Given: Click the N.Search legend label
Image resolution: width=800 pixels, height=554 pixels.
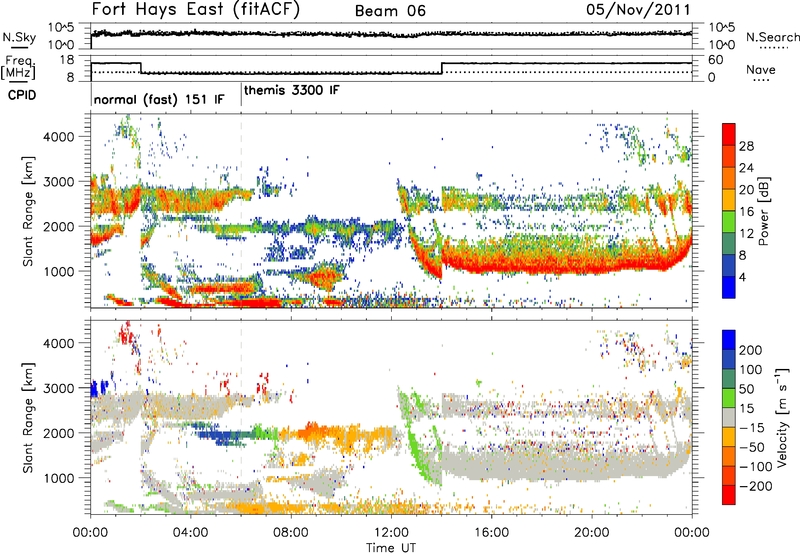Looking at the screenshot, I should tap(772, 37).
